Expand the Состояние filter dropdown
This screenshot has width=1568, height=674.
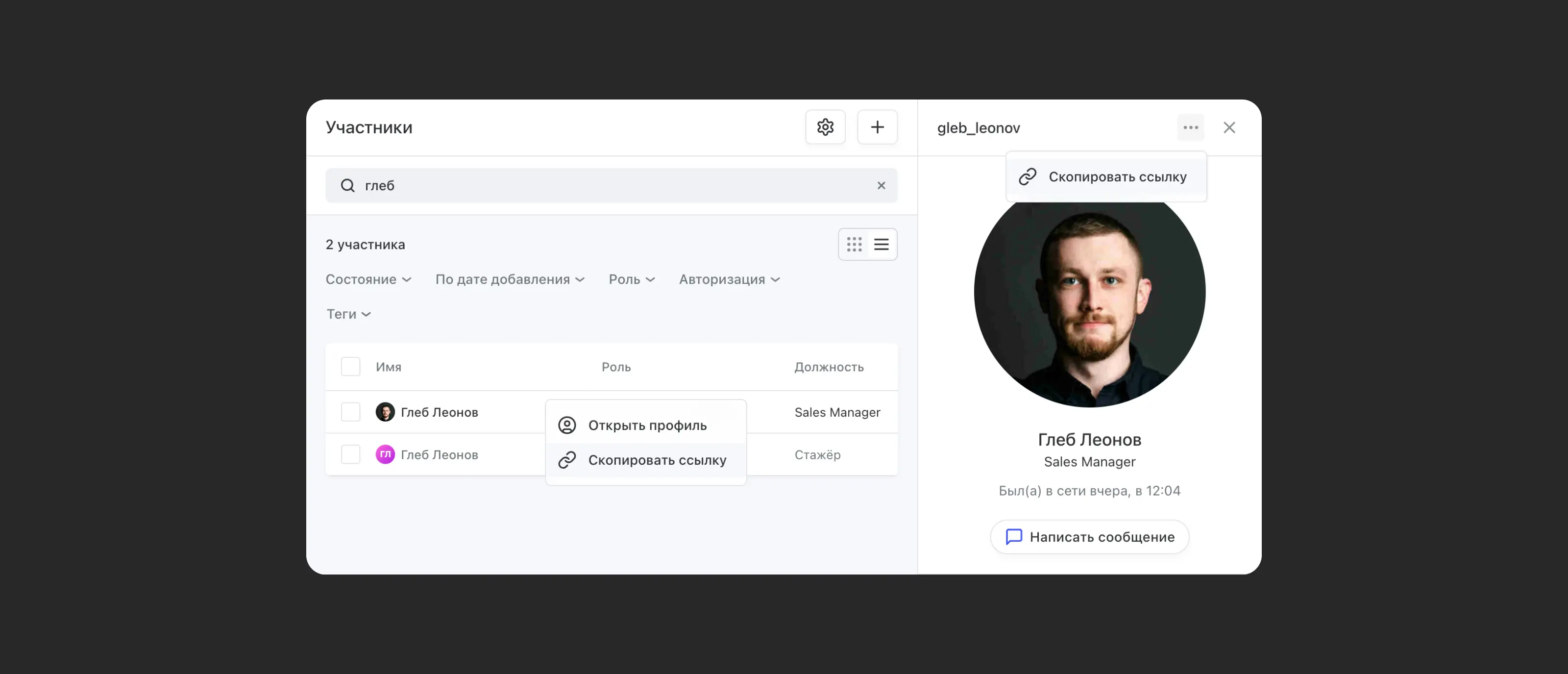tap(368, 279)
